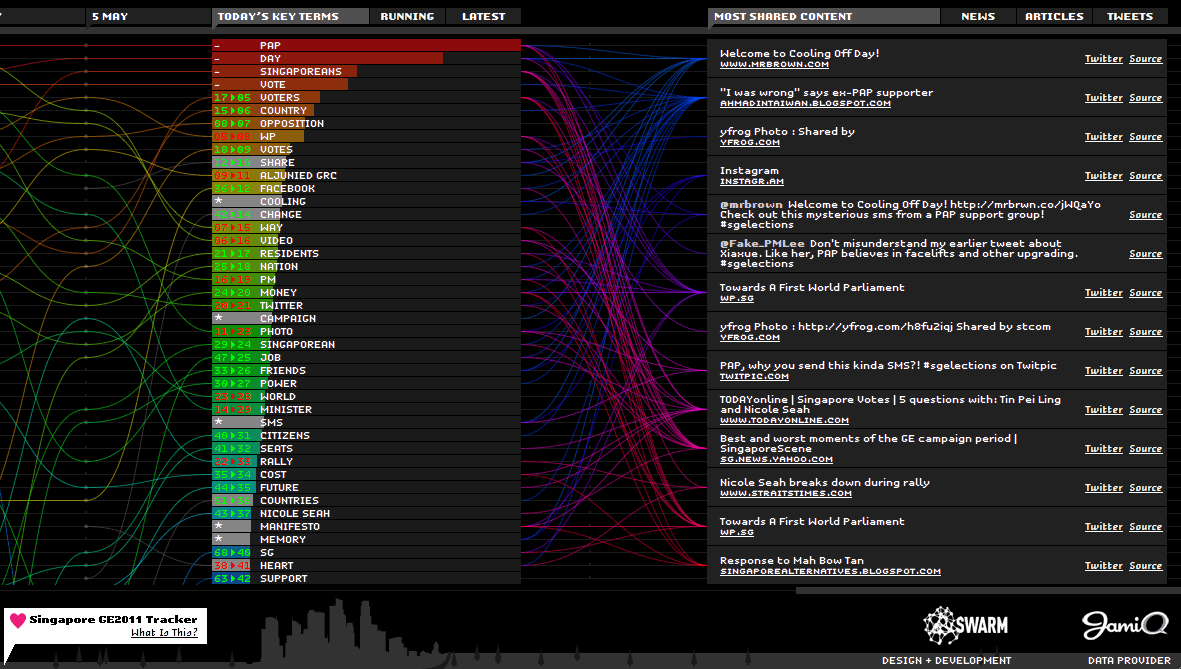This screenshot has height=669, width=1181.
Task: Open Twitter link for Welcome to Cooling Off Day
Action: [1103, 59]
